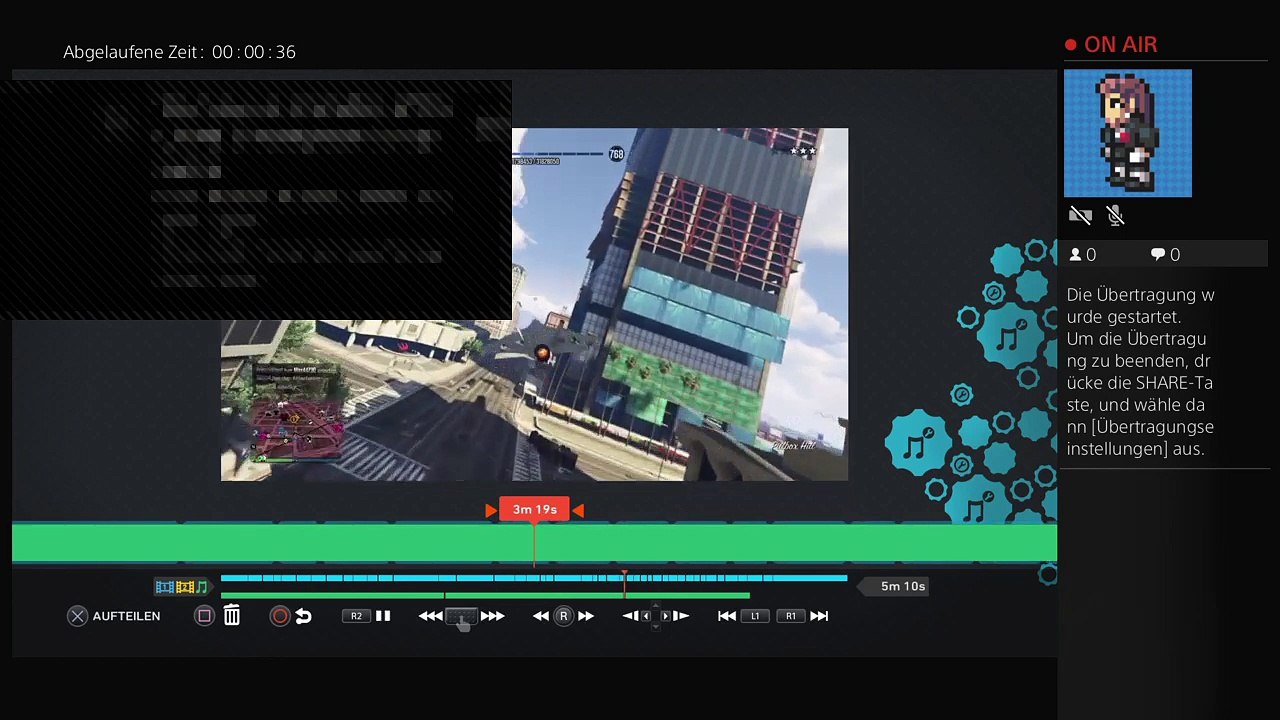Click the blue overview timeline bar
Image resolution: width=1280 pixels, height=720 pixels.
tap(534, 578)
